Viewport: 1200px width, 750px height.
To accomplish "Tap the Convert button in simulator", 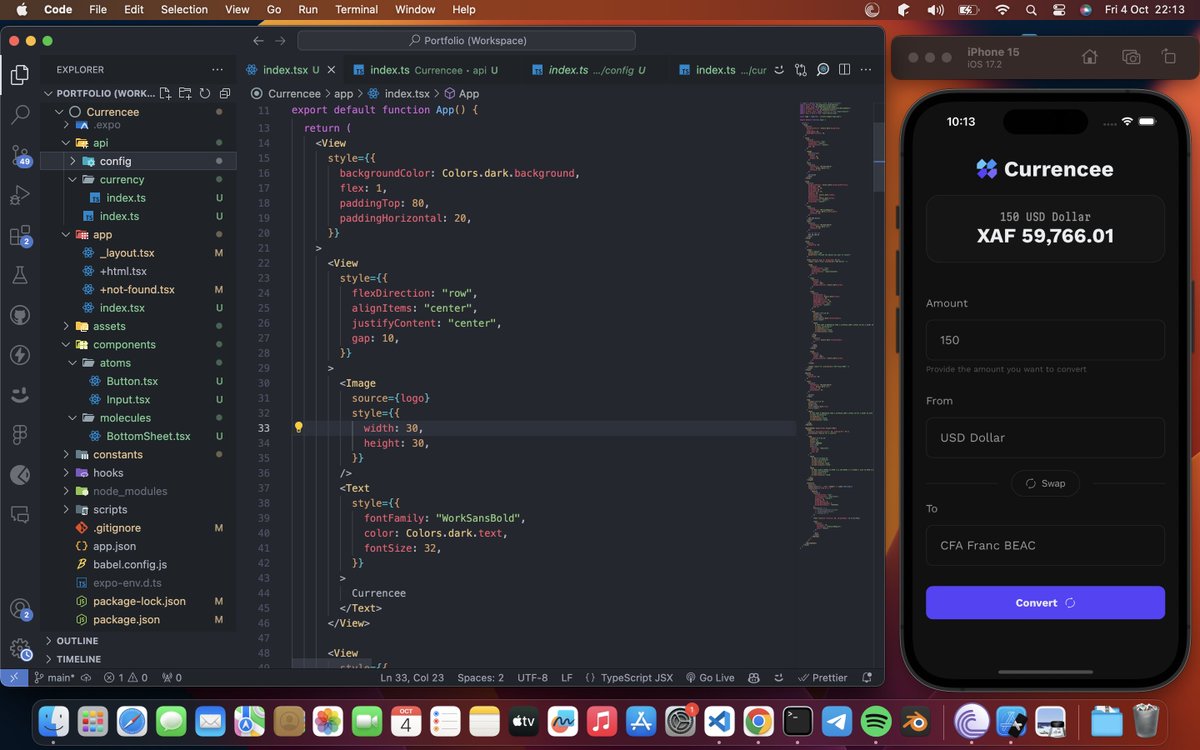I will [1045, 603].
